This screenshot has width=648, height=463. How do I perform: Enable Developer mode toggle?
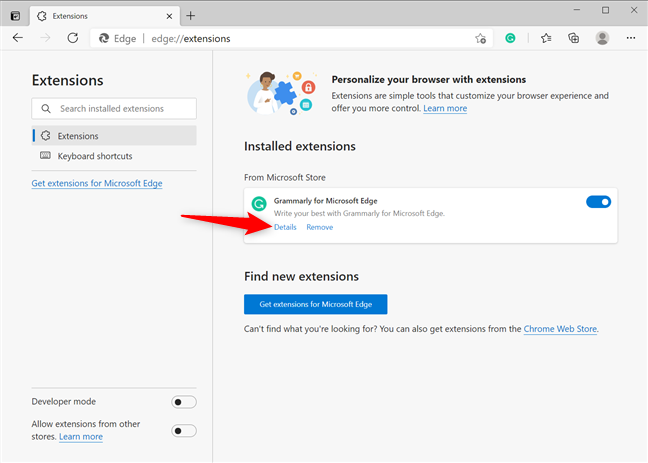[184, 402]
